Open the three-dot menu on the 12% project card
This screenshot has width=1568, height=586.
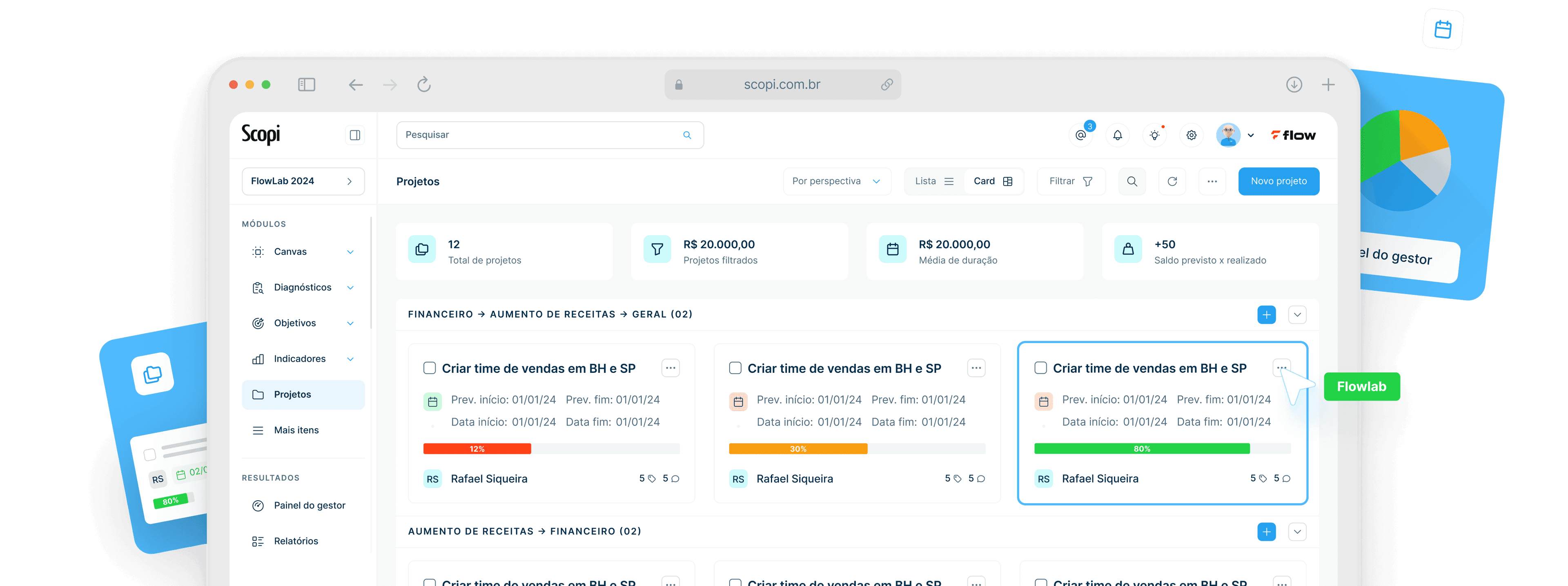(670, 368)
